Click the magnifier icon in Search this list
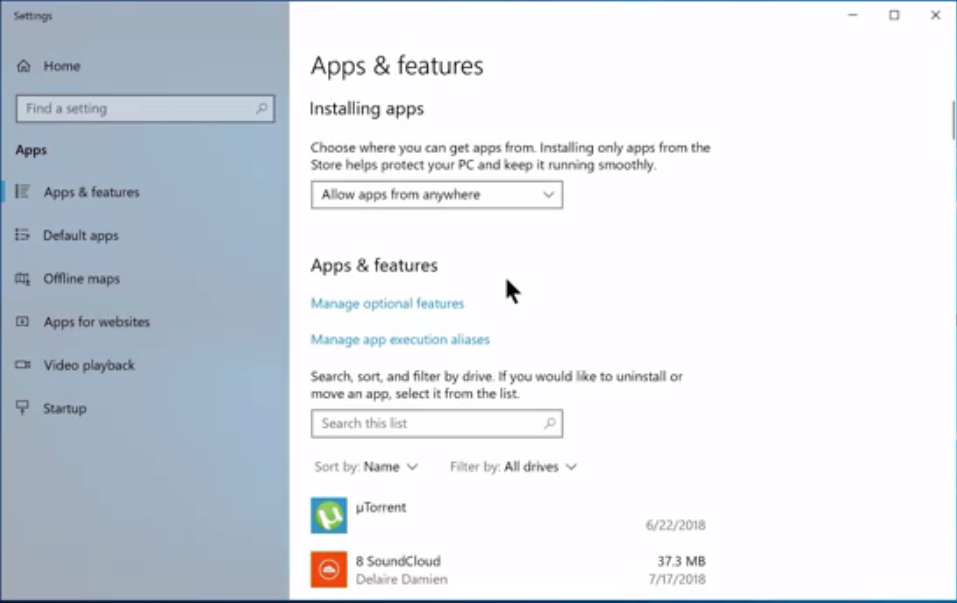 coord(550,423)
